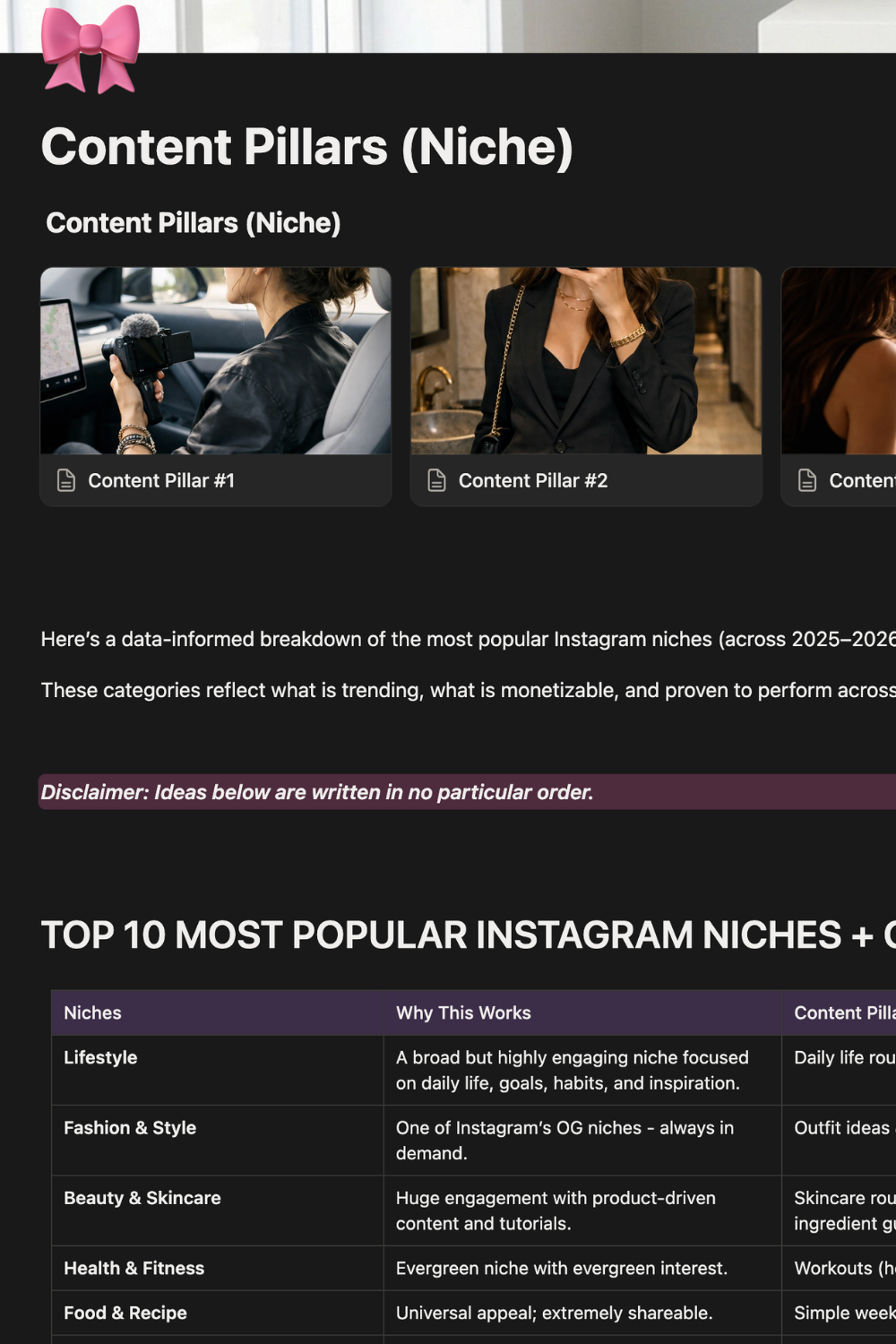Click the main Content Pillars (Niche) page title
This screenshot has width=896, height=1344.
(x=307, y=147)
